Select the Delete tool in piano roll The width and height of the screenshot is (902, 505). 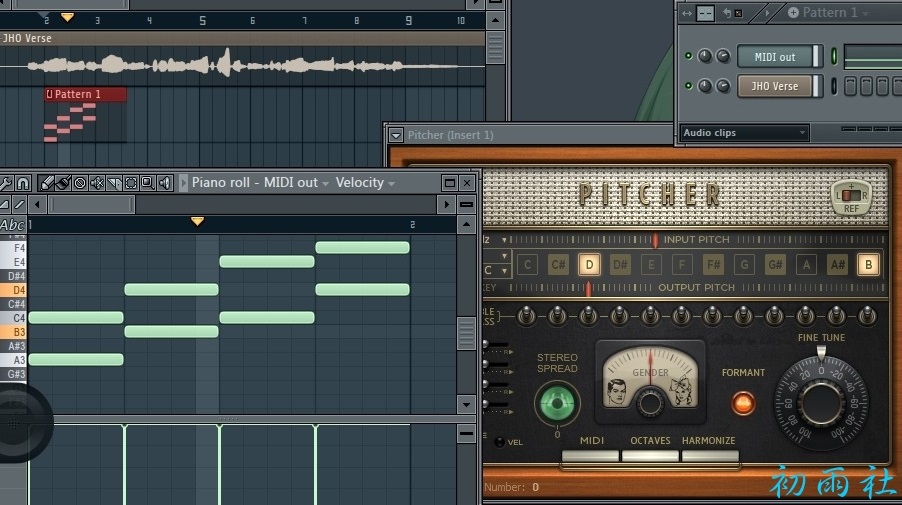pyautogui.click(x=80, y=183)
